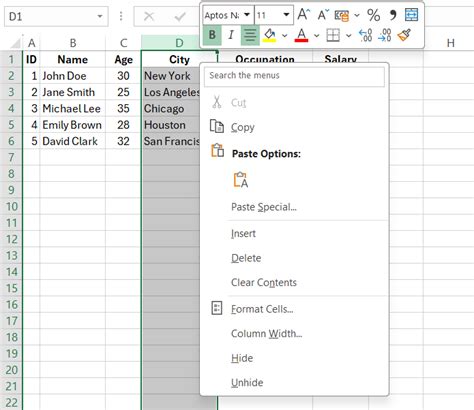Viewport: 474px width, 410px height.
Task: Click the Keep Text Only paste option
Action: pos(241,180)
